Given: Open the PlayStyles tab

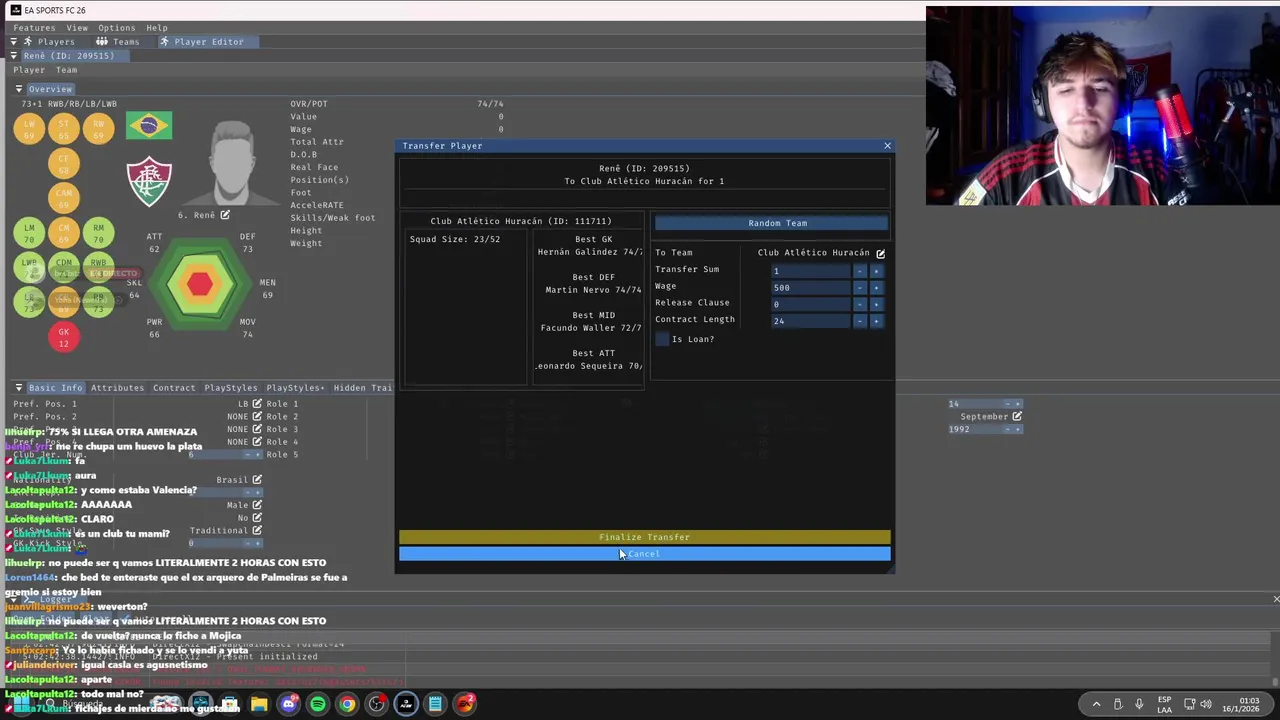Looking at the screenshot, I should point(231,388).
